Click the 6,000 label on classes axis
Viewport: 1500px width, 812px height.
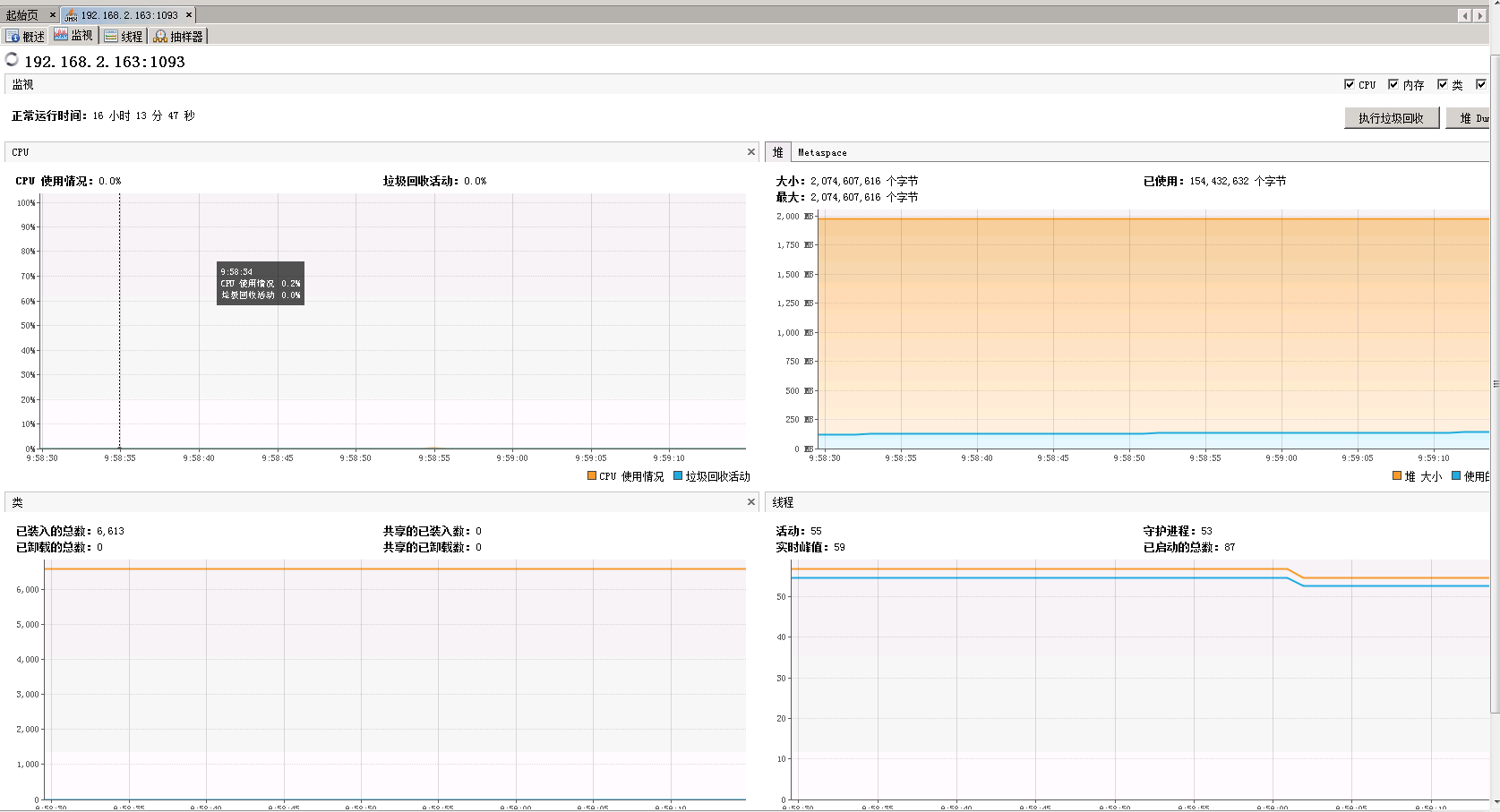tap(28, 589)
